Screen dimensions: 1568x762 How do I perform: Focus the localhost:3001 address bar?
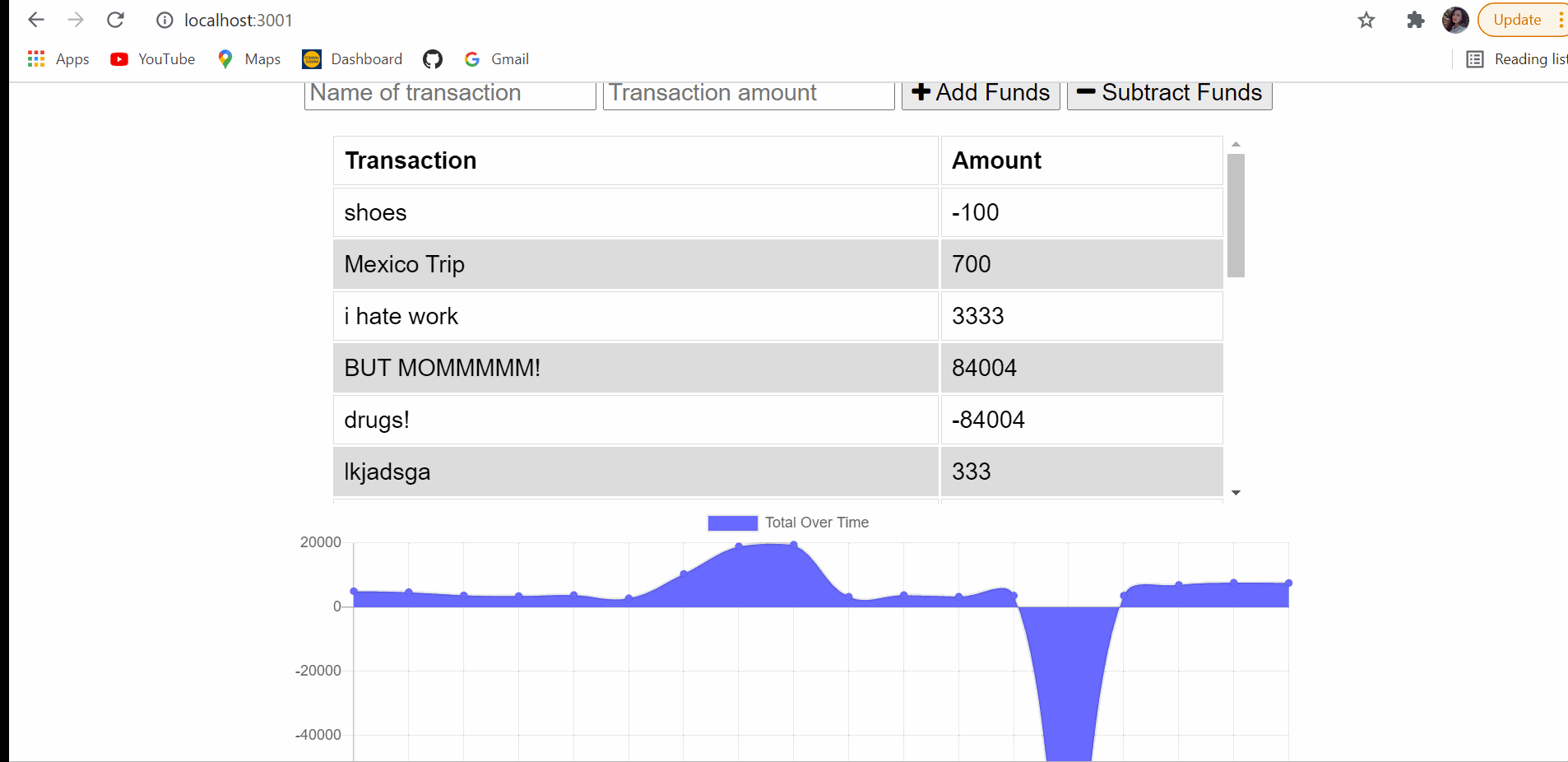[239, 21]
